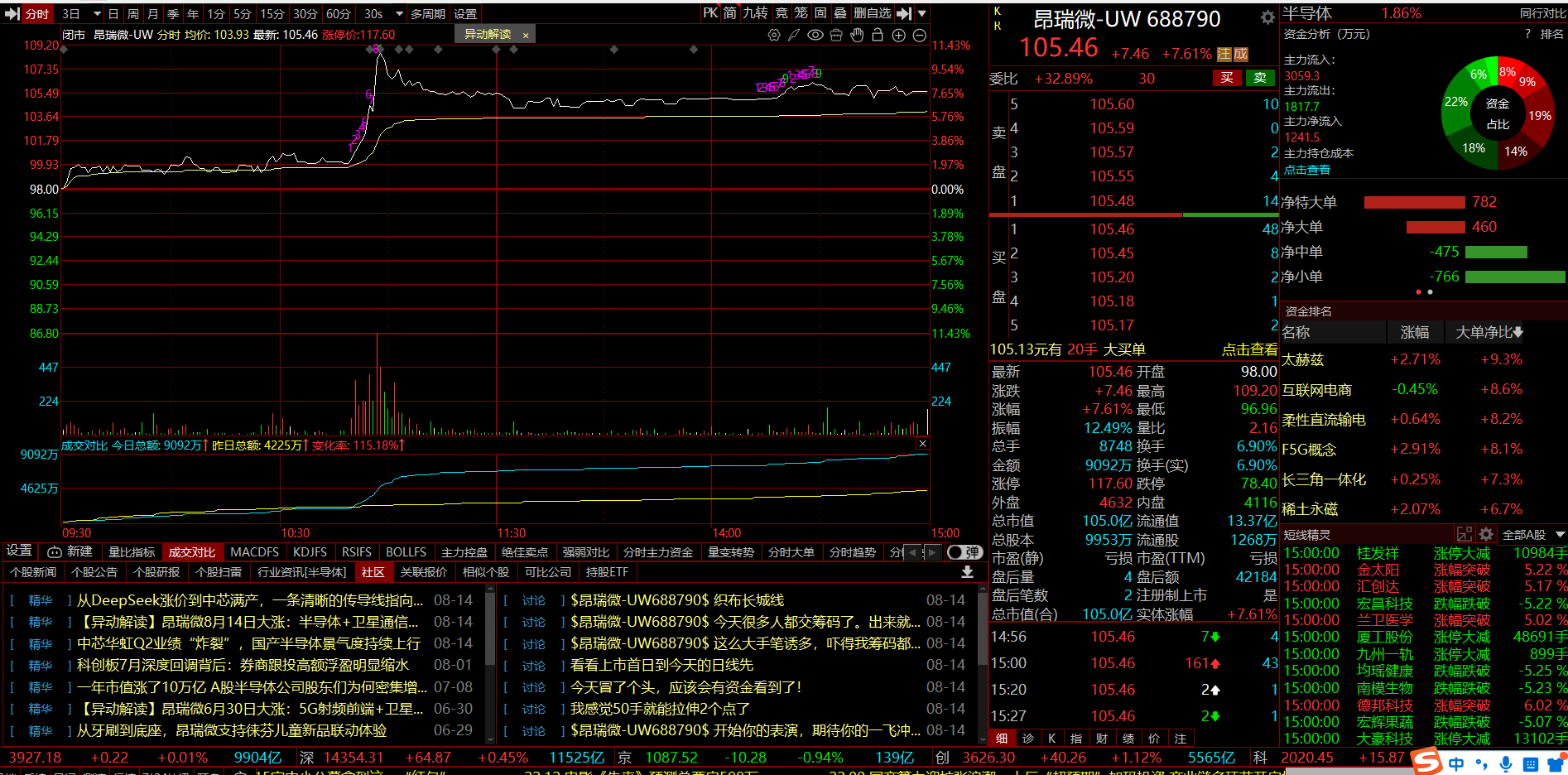This screenshot has width=1568, height=775.
Task: Select the MACDFS indicator tab
Action: tap(254, 551)
